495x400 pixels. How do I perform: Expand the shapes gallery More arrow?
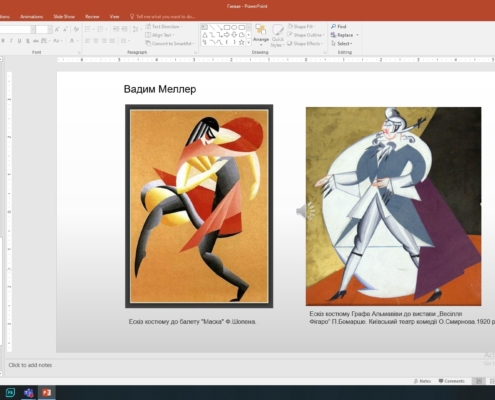click(x=249, y=43)
